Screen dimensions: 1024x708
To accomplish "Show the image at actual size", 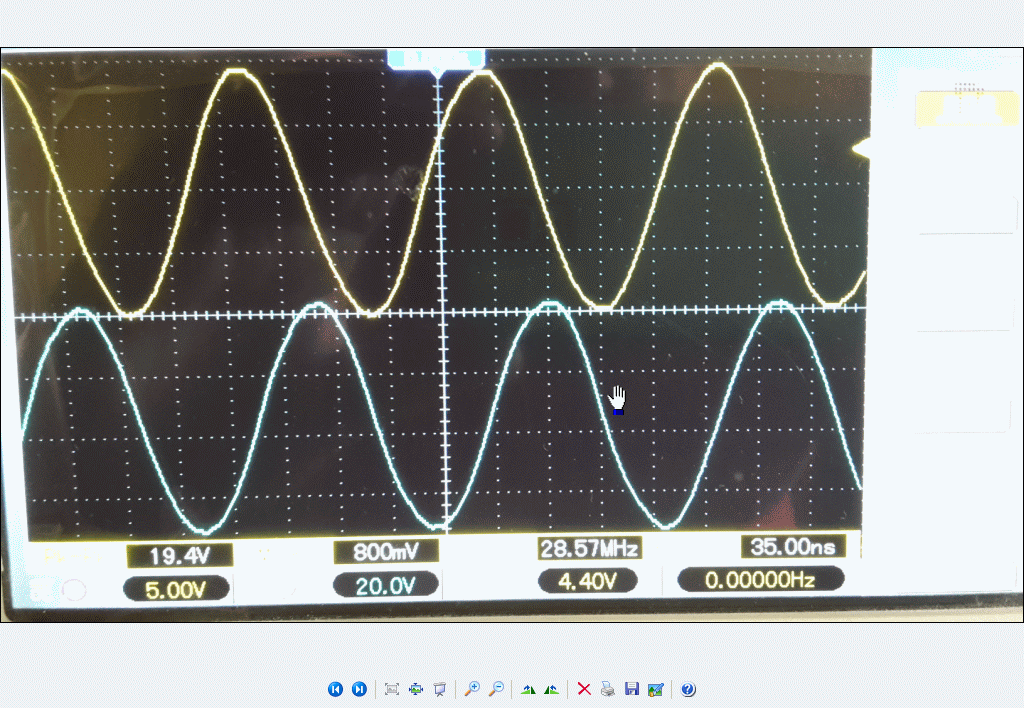I will coord(416,689).
